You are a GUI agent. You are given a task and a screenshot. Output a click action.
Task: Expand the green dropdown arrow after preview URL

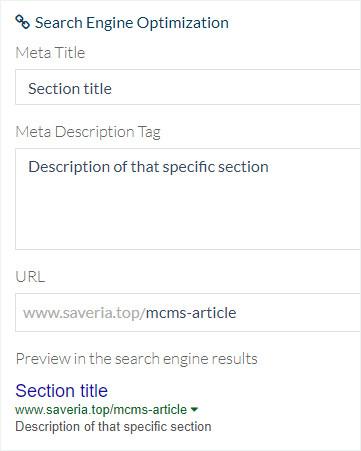coord(194,410)
